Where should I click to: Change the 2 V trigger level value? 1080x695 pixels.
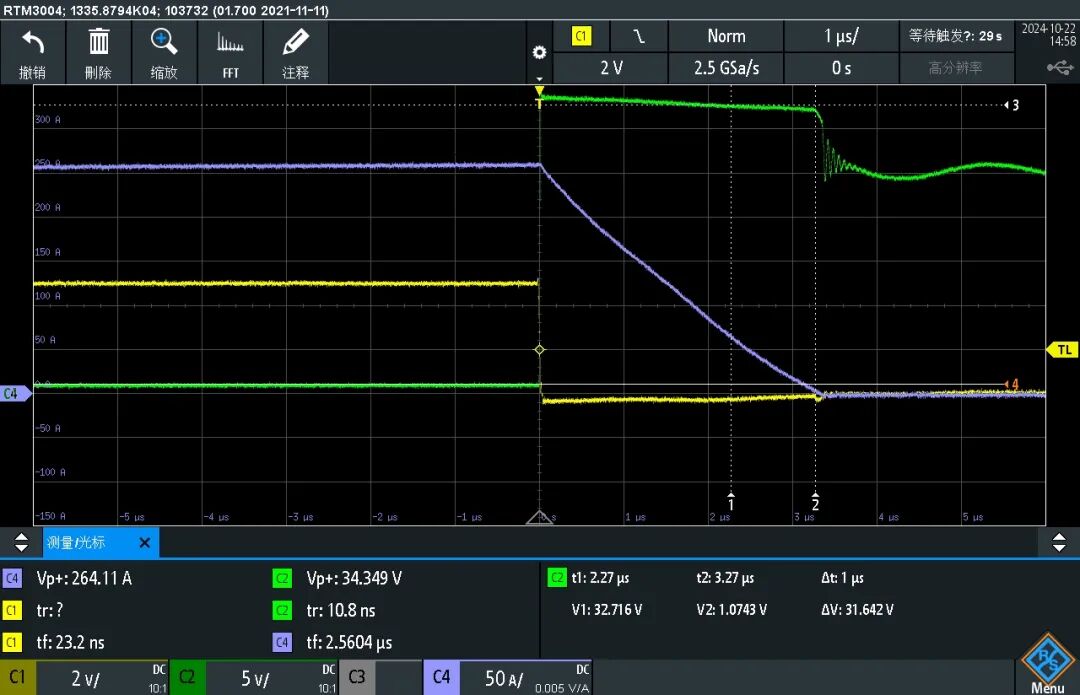tap(611, 68)
